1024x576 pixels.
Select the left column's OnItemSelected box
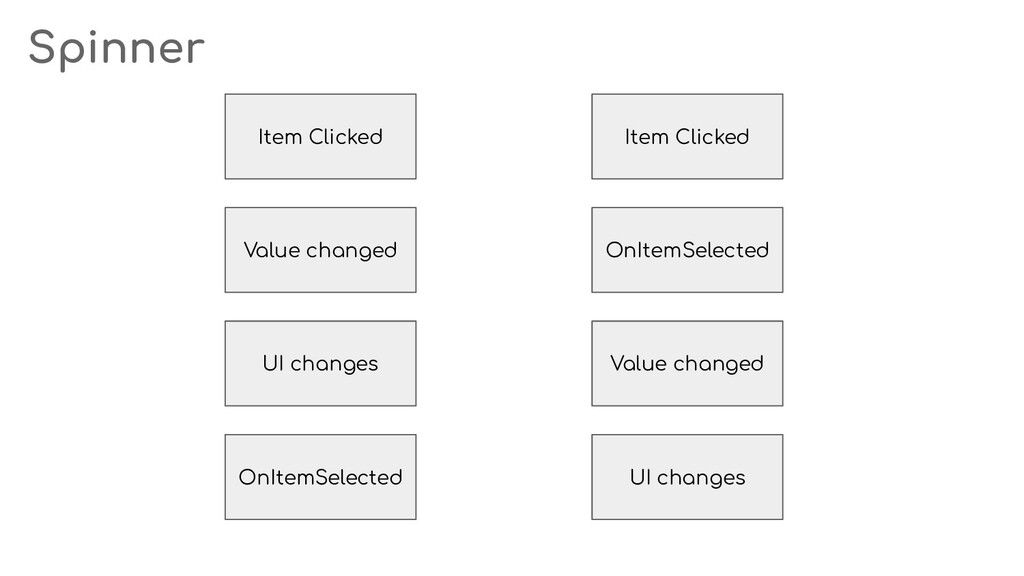coord(320,477)
